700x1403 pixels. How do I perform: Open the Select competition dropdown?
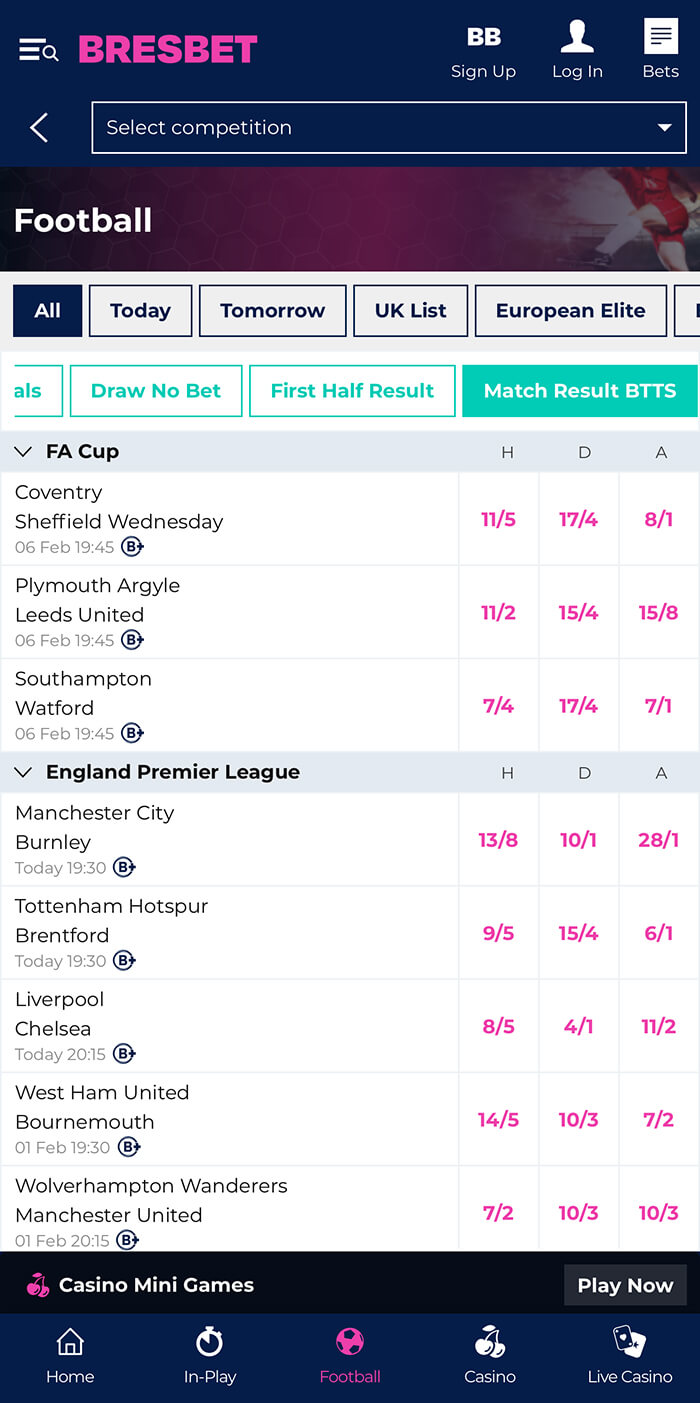(x=389, y=127)
